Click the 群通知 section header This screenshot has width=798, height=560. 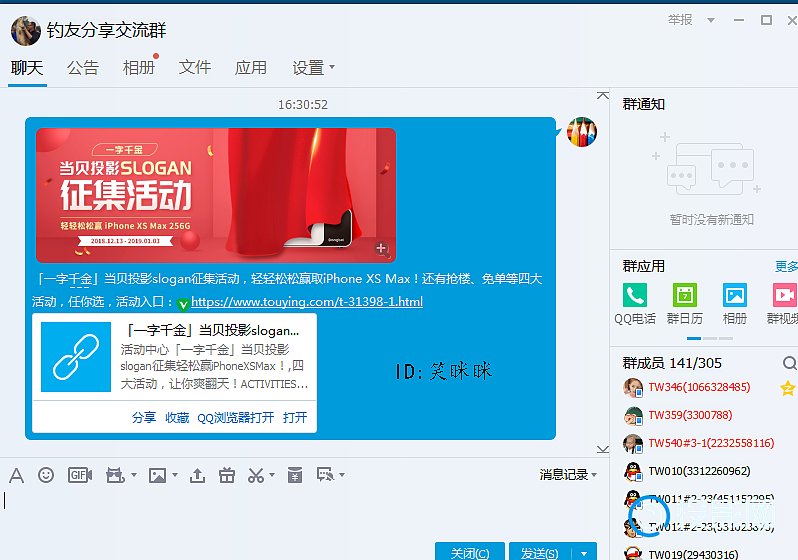643,104
